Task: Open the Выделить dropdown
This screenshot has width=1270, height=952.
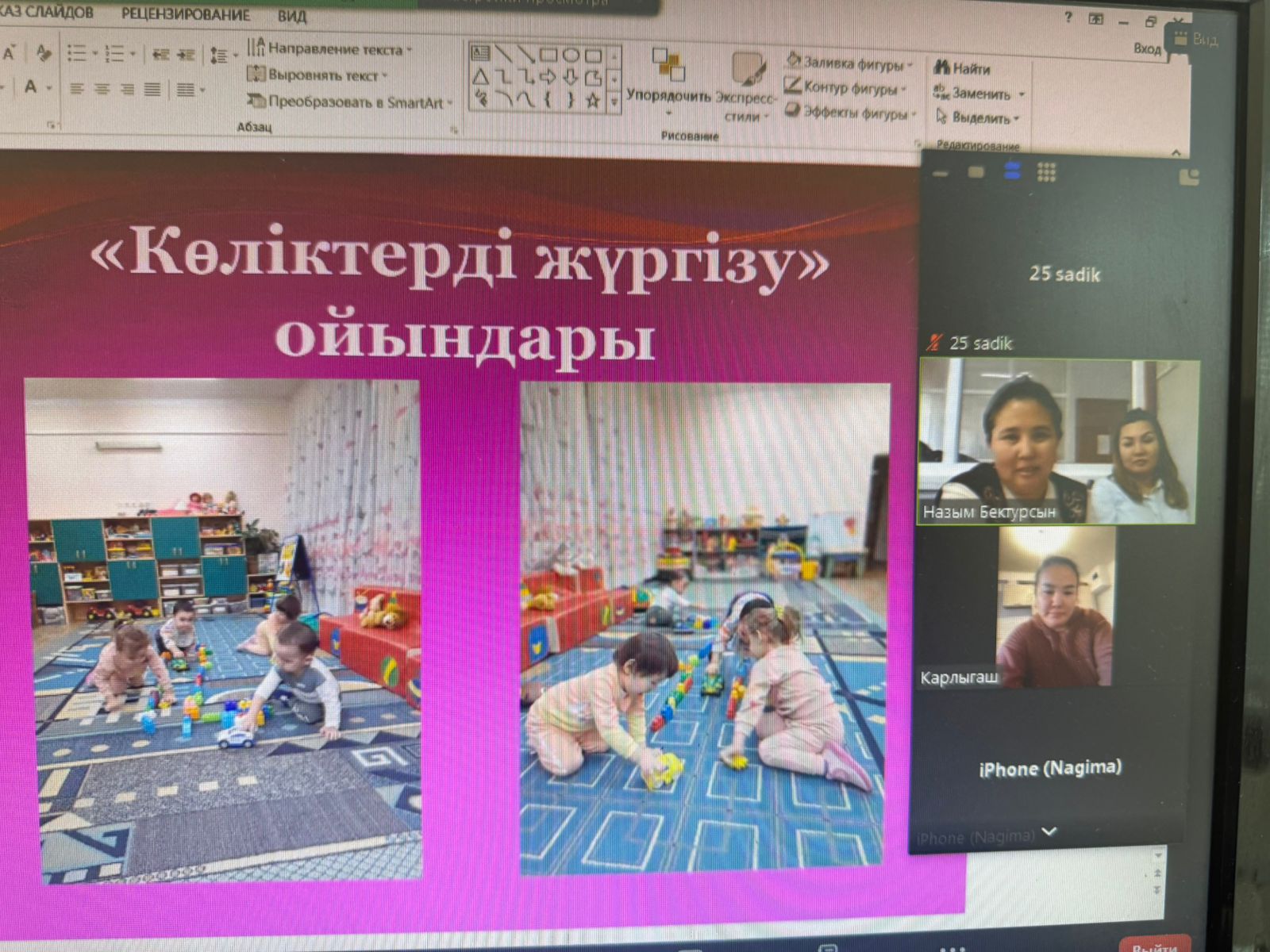Action: [976, 117]
